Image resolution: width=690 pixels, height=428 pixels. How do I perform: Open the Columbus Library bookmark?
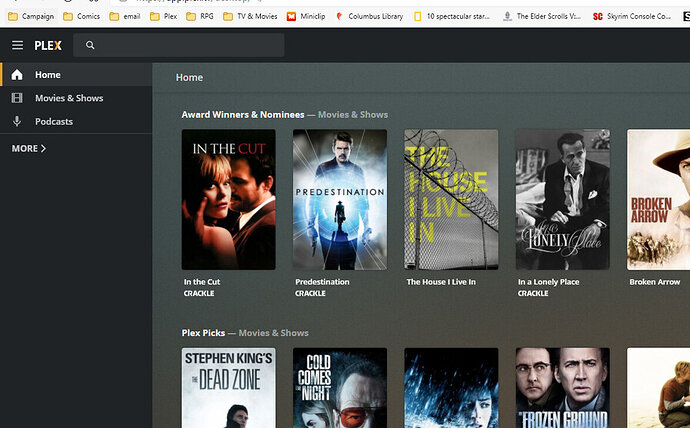pyautogui.click(x=369, y=16)
